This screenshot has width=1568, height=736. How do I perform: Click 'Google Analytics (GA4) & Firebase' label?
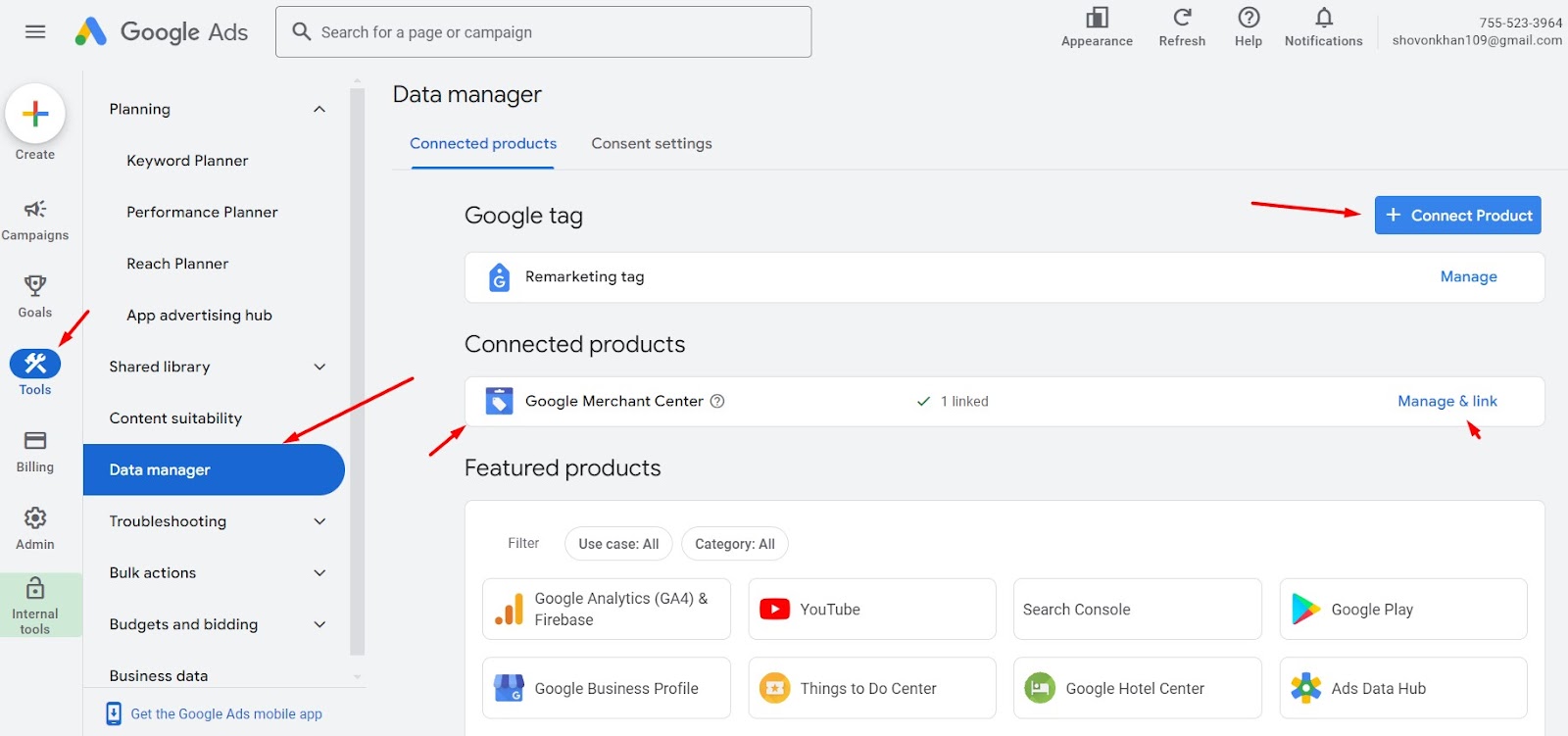pyautogui.click(x=621, y=609)
